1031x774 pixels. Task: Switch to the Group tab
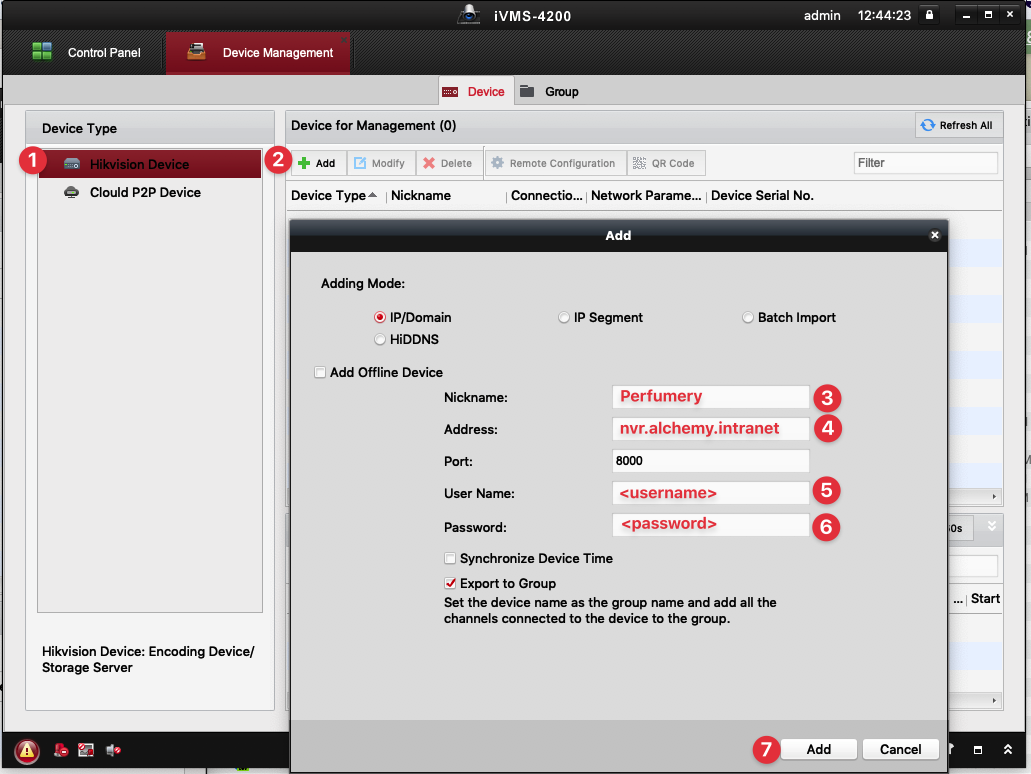(x=550, y=92)
